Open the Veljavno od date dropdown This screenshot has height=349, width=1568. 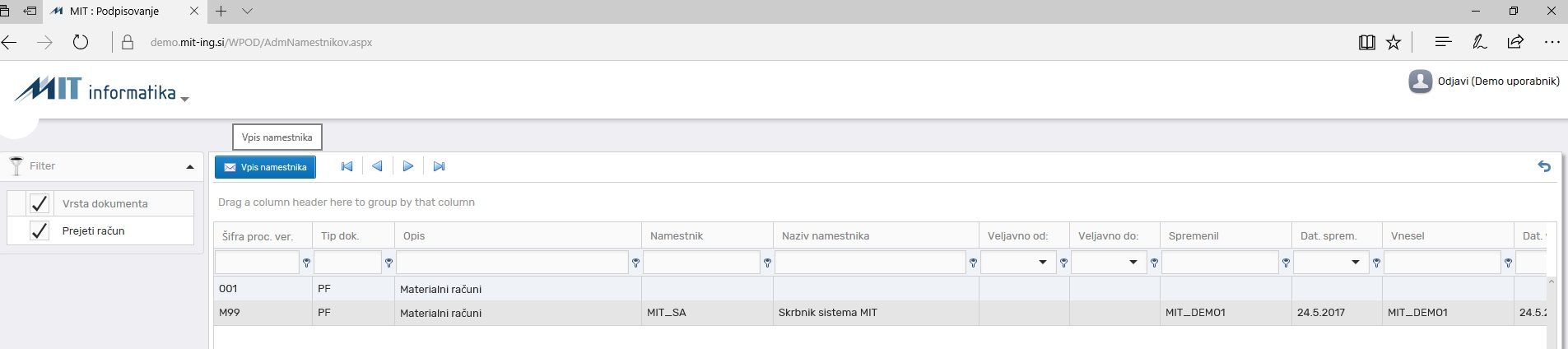click(1043, 263)
